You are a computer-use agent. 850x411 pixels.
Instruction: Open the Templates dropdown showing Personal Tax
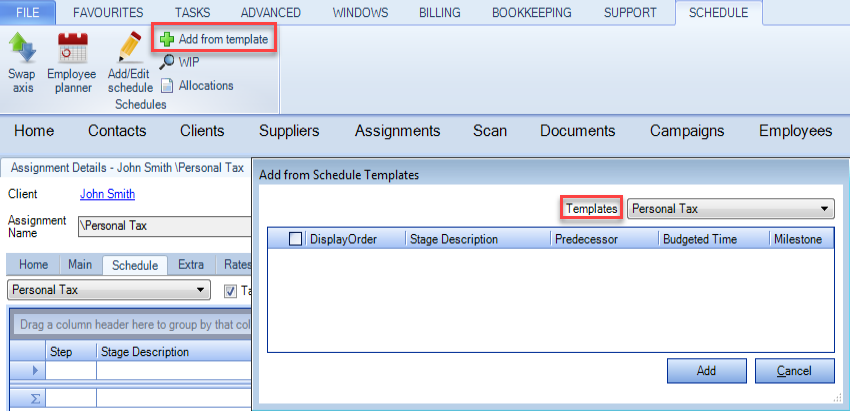click(x=730, y=209)
